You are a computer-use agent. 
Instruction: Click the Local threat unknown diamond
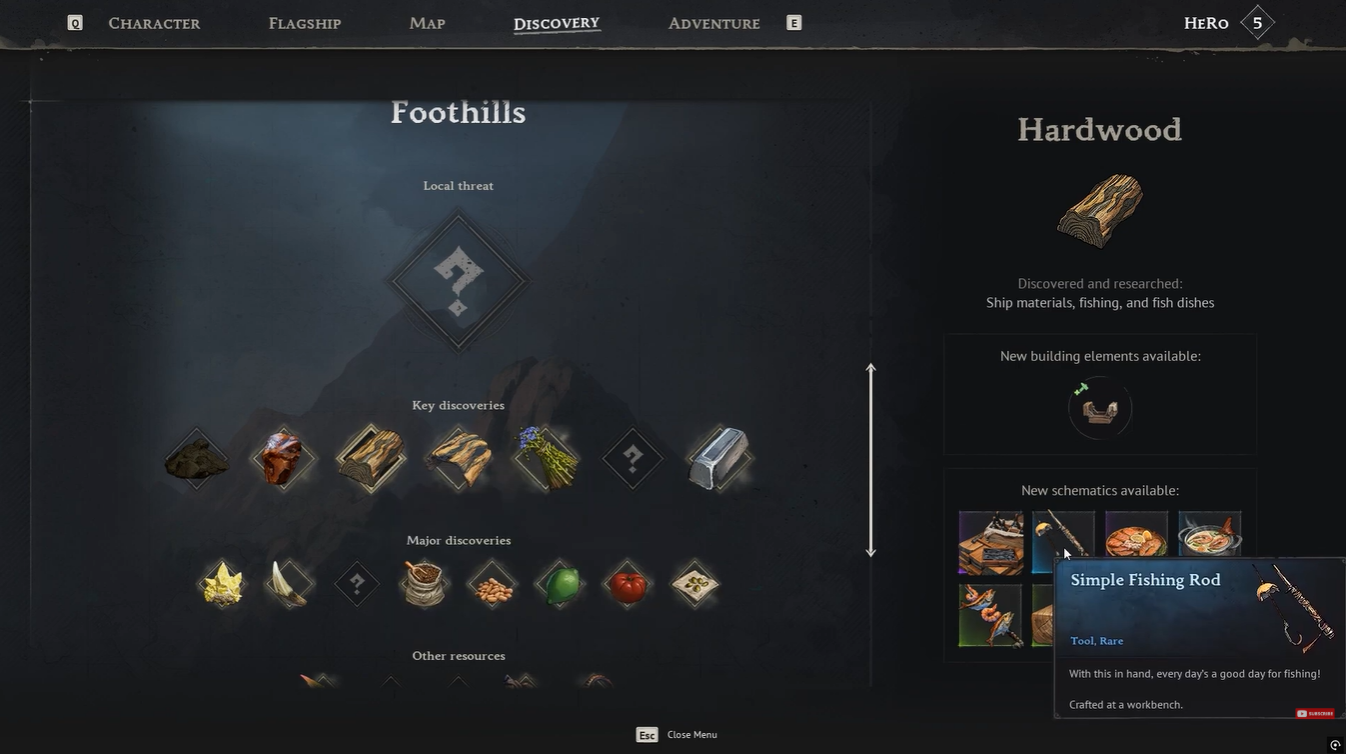458,281
